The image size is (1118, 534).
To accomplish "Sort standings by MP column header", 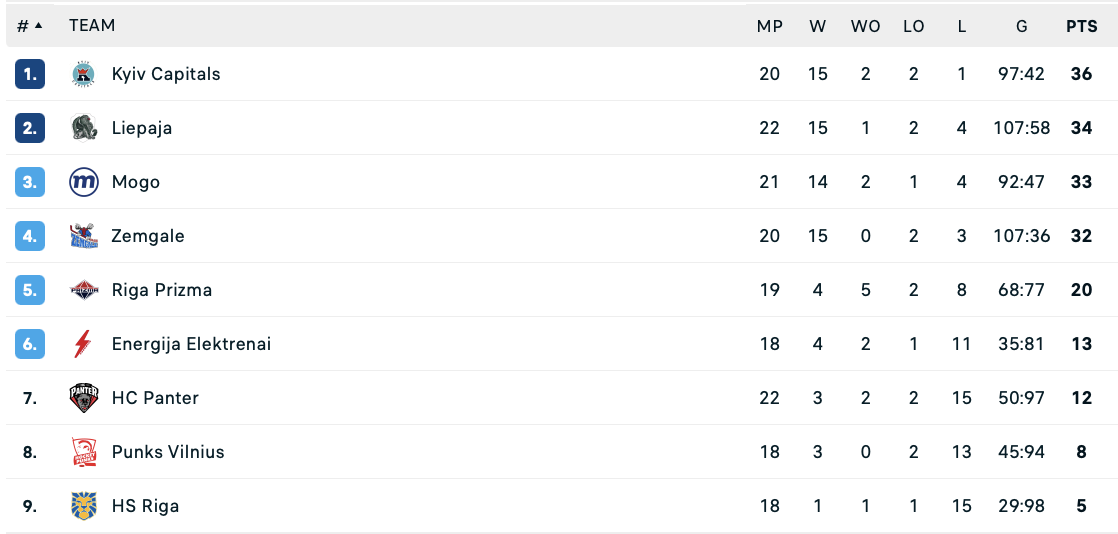I will pos(769,26).
